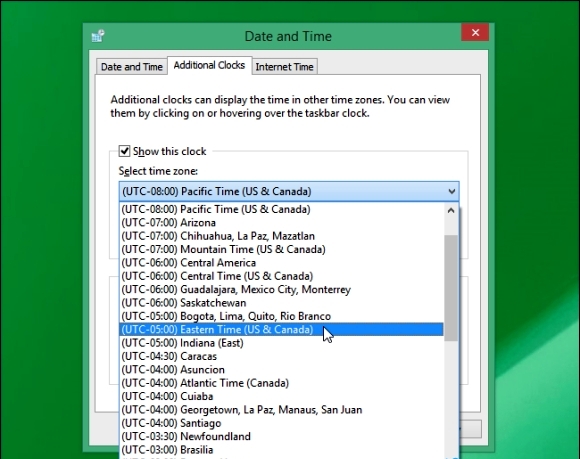
Task: Switch to the Date and Time tab
Action: tap(131, 67)
